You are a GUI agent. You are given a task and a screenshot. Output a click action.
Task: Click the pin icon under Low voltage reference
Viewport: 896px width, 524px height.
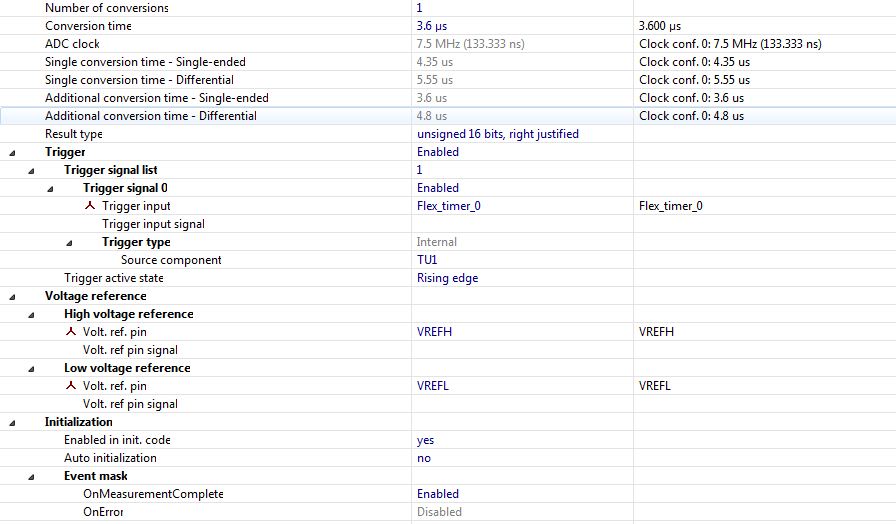[71, 386]
